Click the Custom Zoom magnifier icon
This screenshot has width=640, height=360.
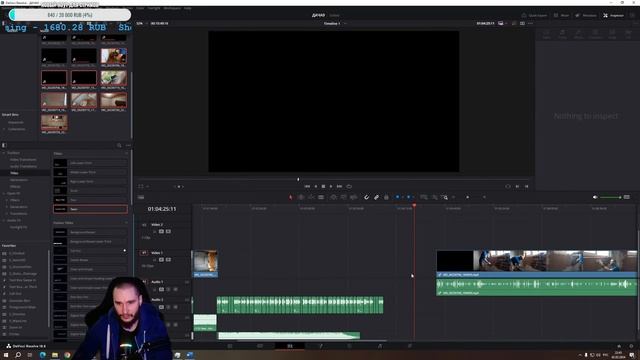coord(445,198)
